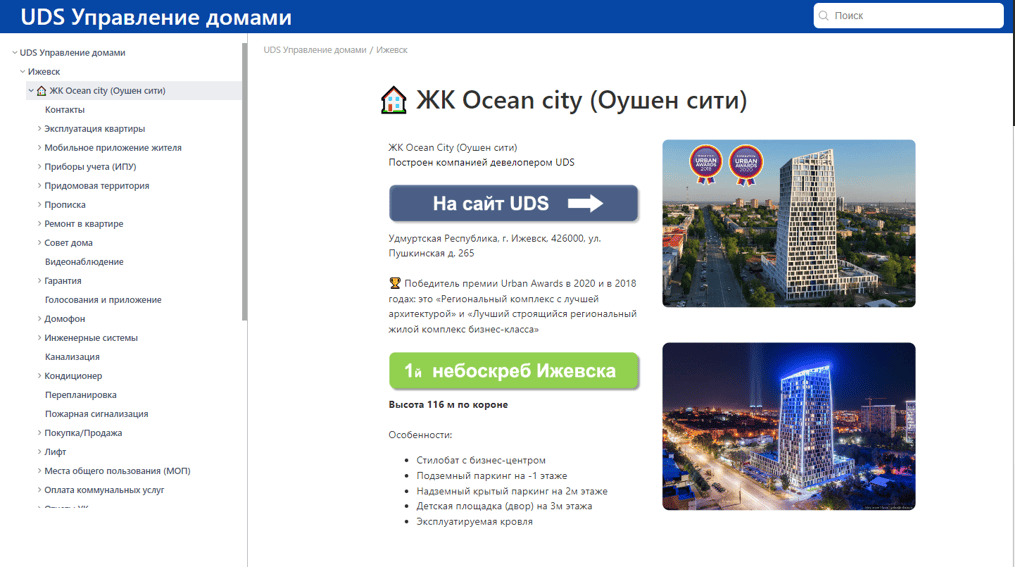
Task: Click the trophy icon before the Urban Awards text
Action: coord(394,283)
